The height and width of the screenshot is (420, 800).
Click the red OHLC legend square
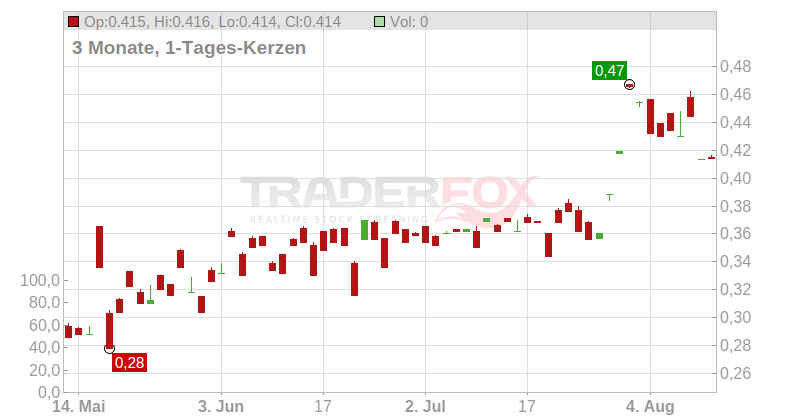pyautogui.click(x=73, y=22)
